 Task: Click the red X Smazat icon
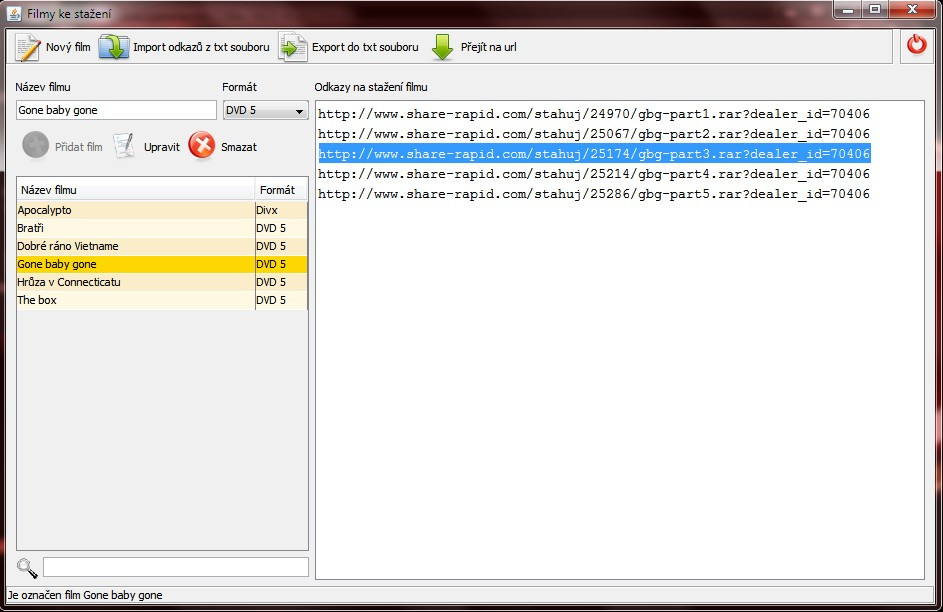click(201, 146)
